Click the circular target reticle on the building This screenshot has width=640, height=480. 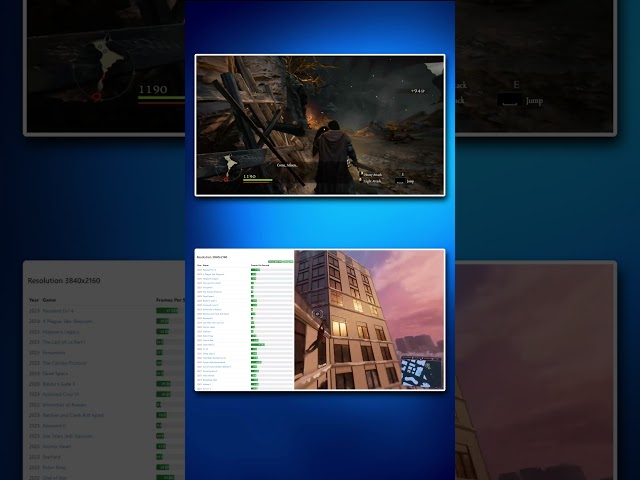tap(317, 314)
